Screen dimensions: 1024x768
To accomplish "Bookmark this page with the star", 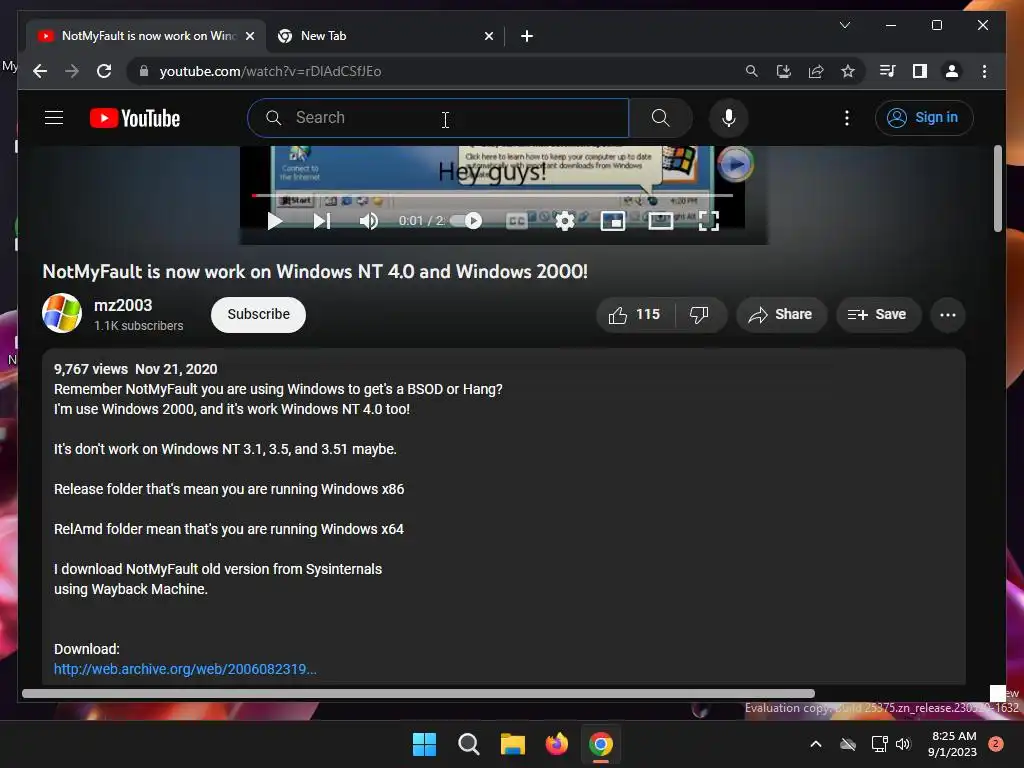I will click(x=848, y=71).
